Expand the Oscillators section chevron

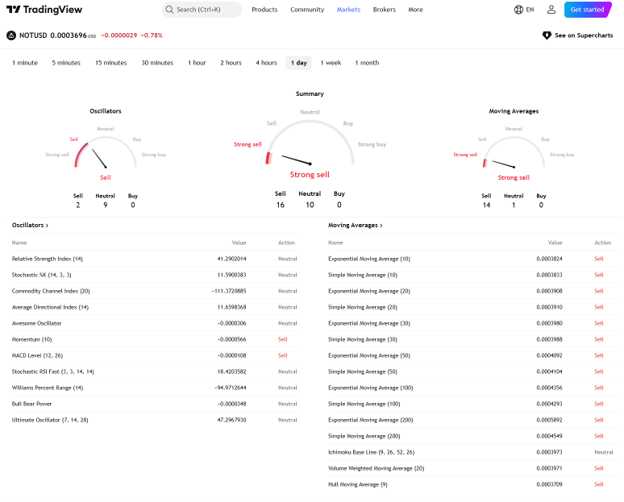[47, 226]
